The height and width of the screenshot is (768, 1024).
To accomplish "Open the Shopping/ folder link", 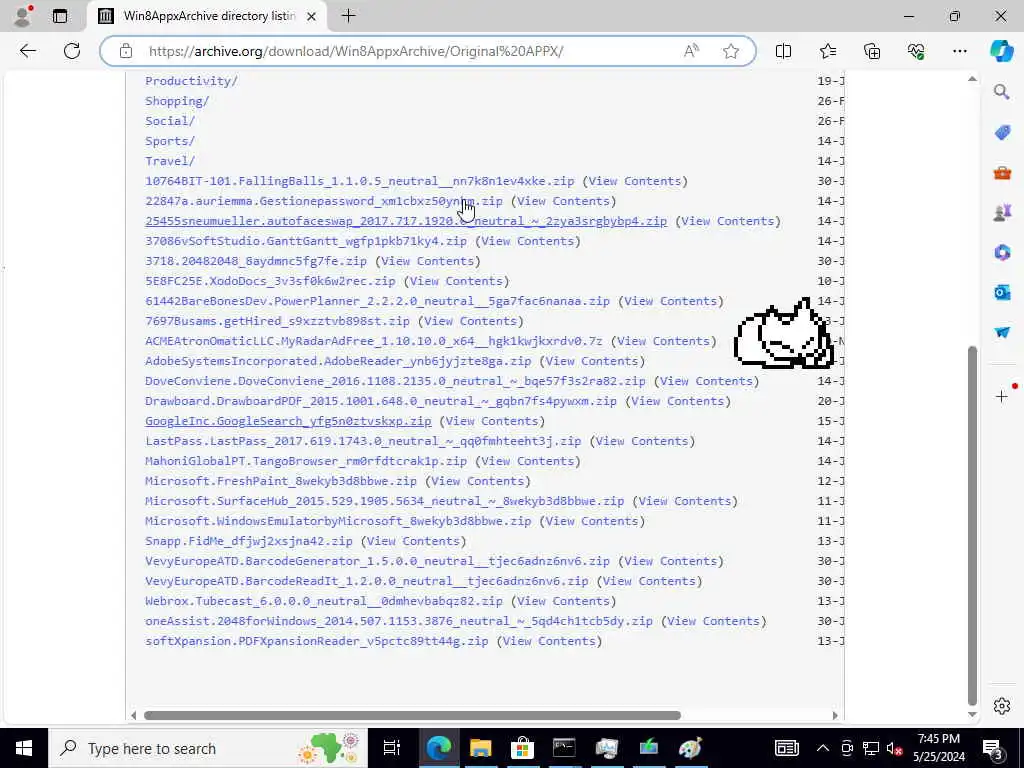I will pyautogui.click(x=177, y=101).
